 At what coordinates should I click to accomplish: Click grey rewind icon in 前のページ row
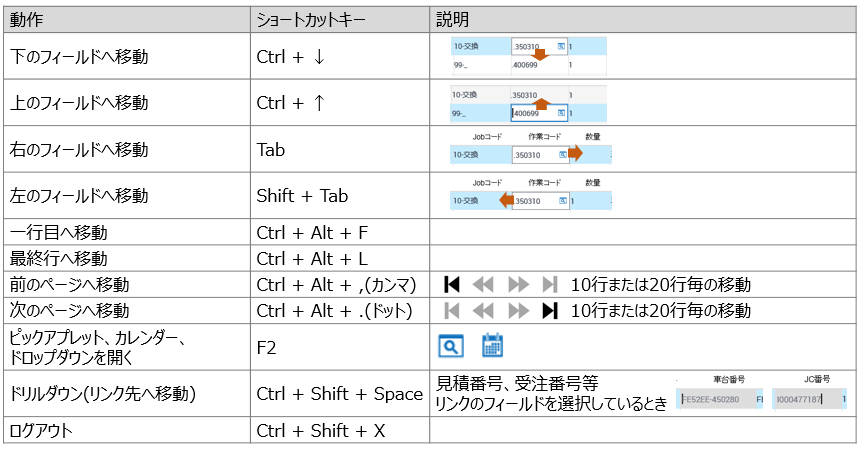pyautogui.click(x=484, y=284)
